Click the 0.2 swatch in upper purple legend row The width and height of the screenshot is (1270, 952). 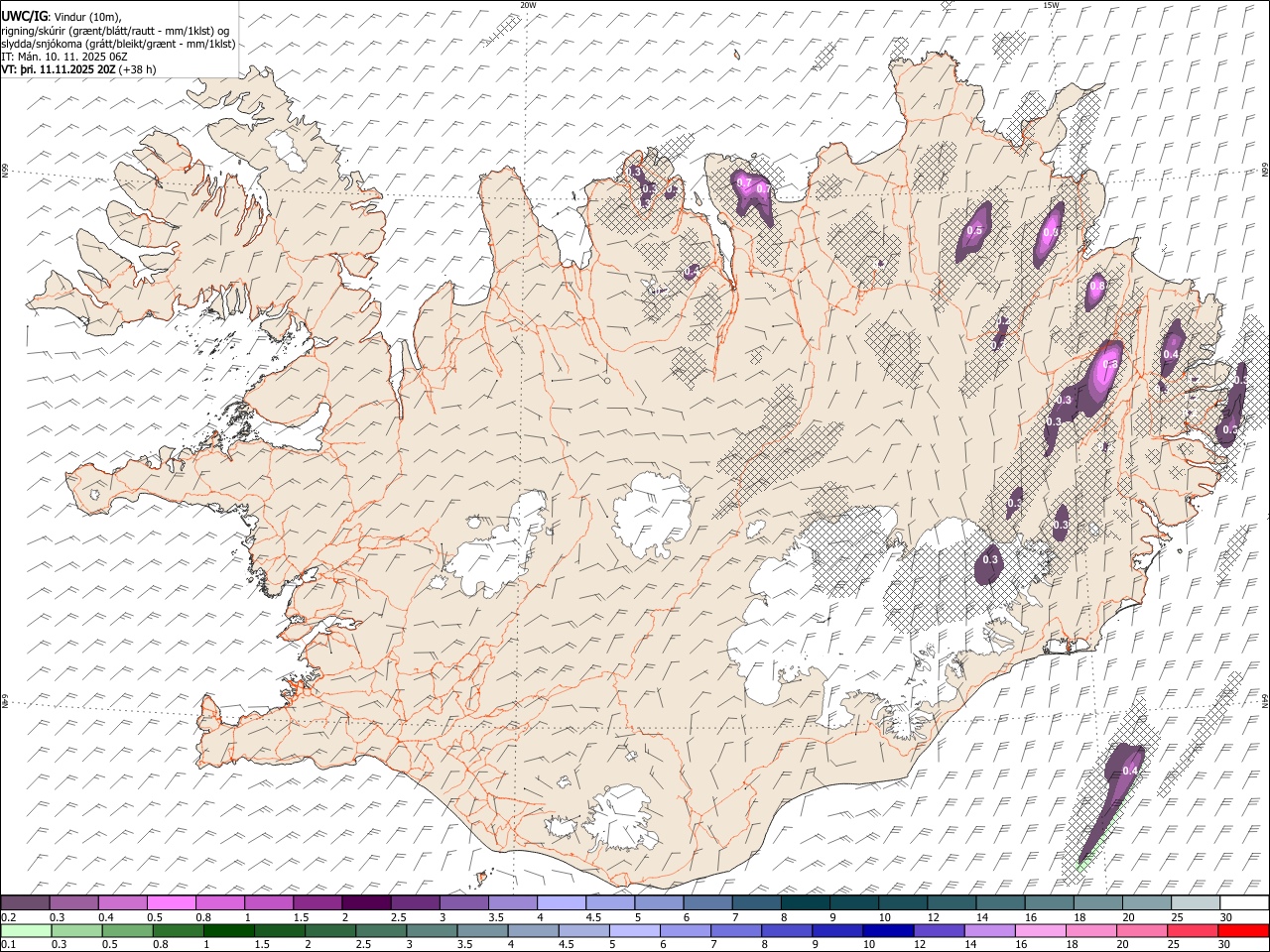[x=26, y=903]
